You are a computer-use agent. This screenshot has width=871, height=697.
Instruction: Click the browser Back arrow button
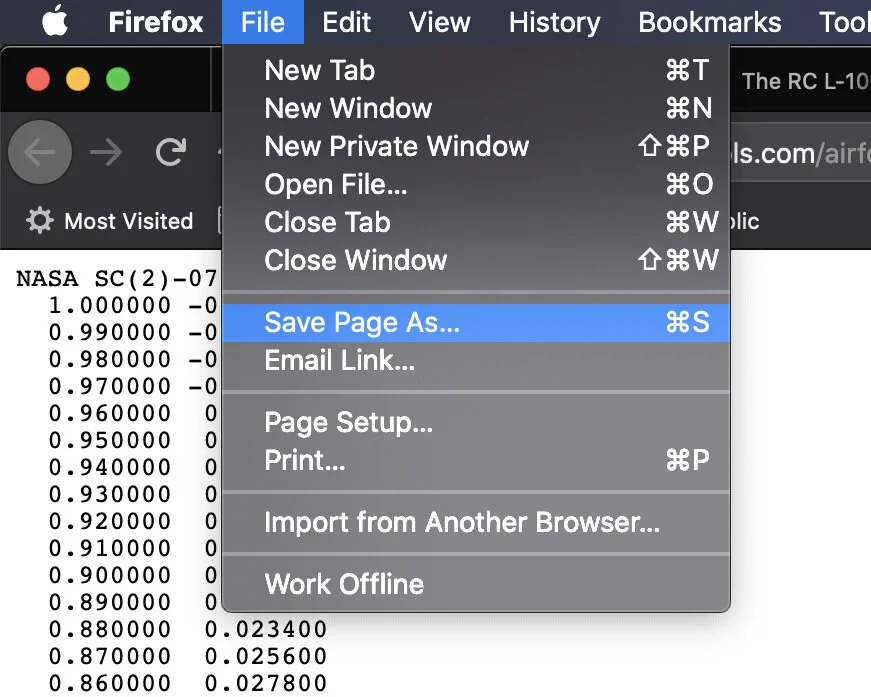(40, 152)
